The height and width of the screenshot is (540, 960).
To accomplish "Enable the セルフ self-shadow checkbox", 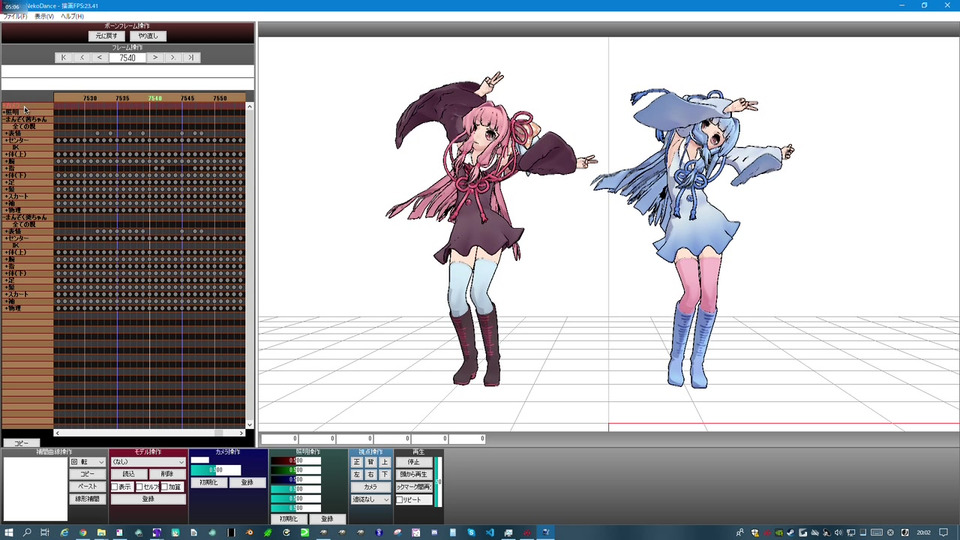I will point(141,487).
